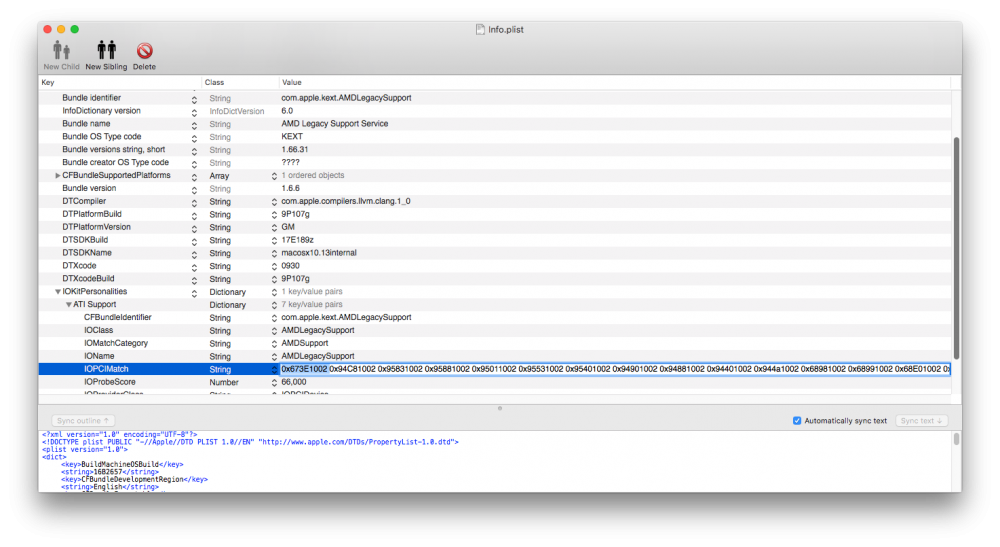Click the AMD Legacy Support Service value
The width and height of the screenshot is (1000, 547).
(335, 124)
